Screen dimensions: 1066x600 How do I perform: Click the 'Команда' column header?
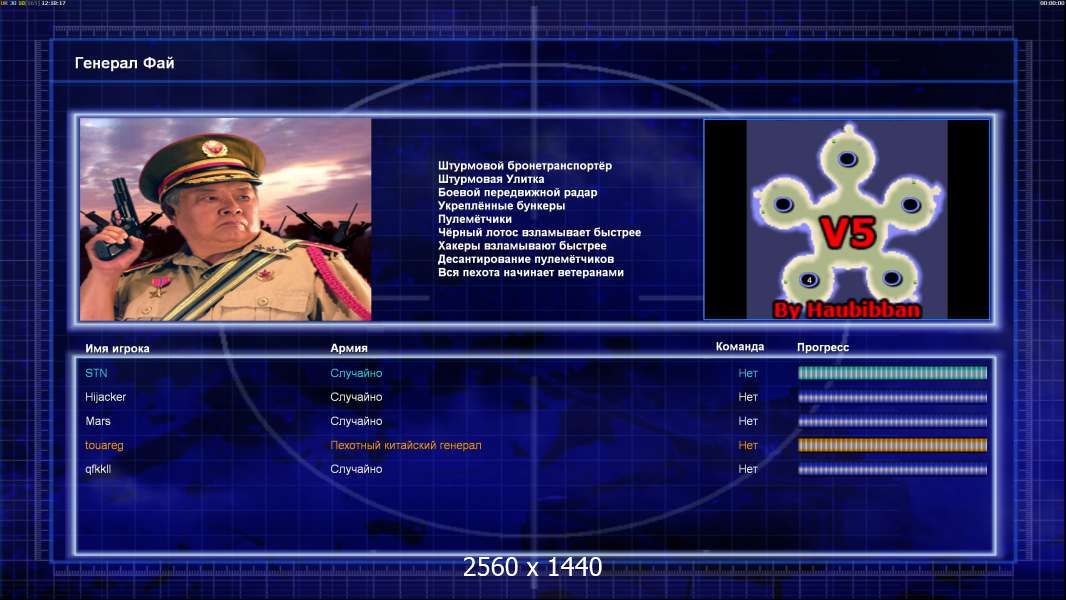point(740,347)
